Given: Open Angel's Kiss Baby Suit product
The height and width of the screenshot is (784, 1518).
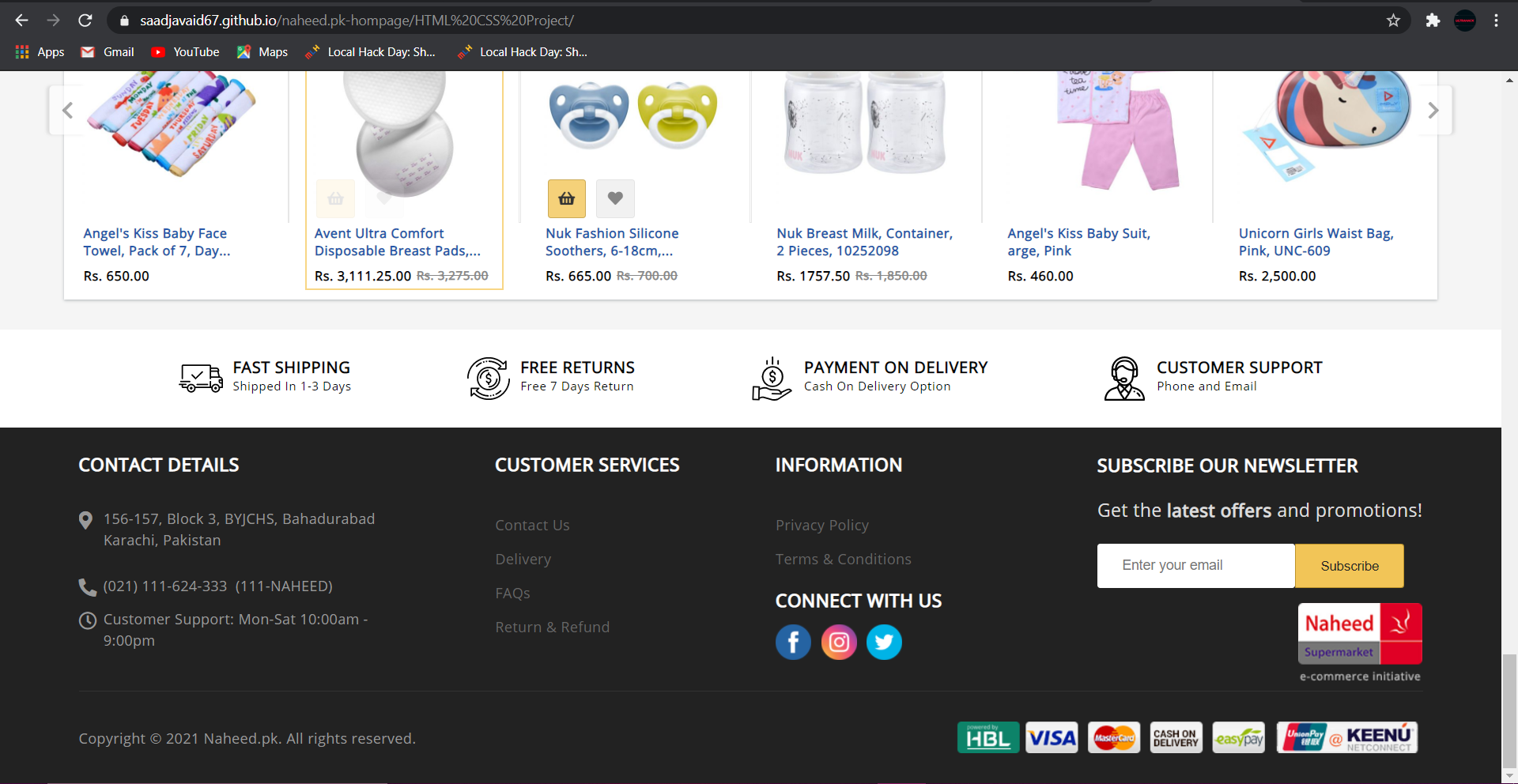Looking at the screenshot, I should (x=1078, y=242).
